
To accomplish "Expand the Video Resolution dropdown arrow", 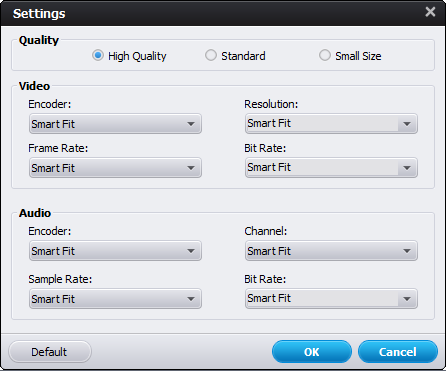I will pos(407,124).
